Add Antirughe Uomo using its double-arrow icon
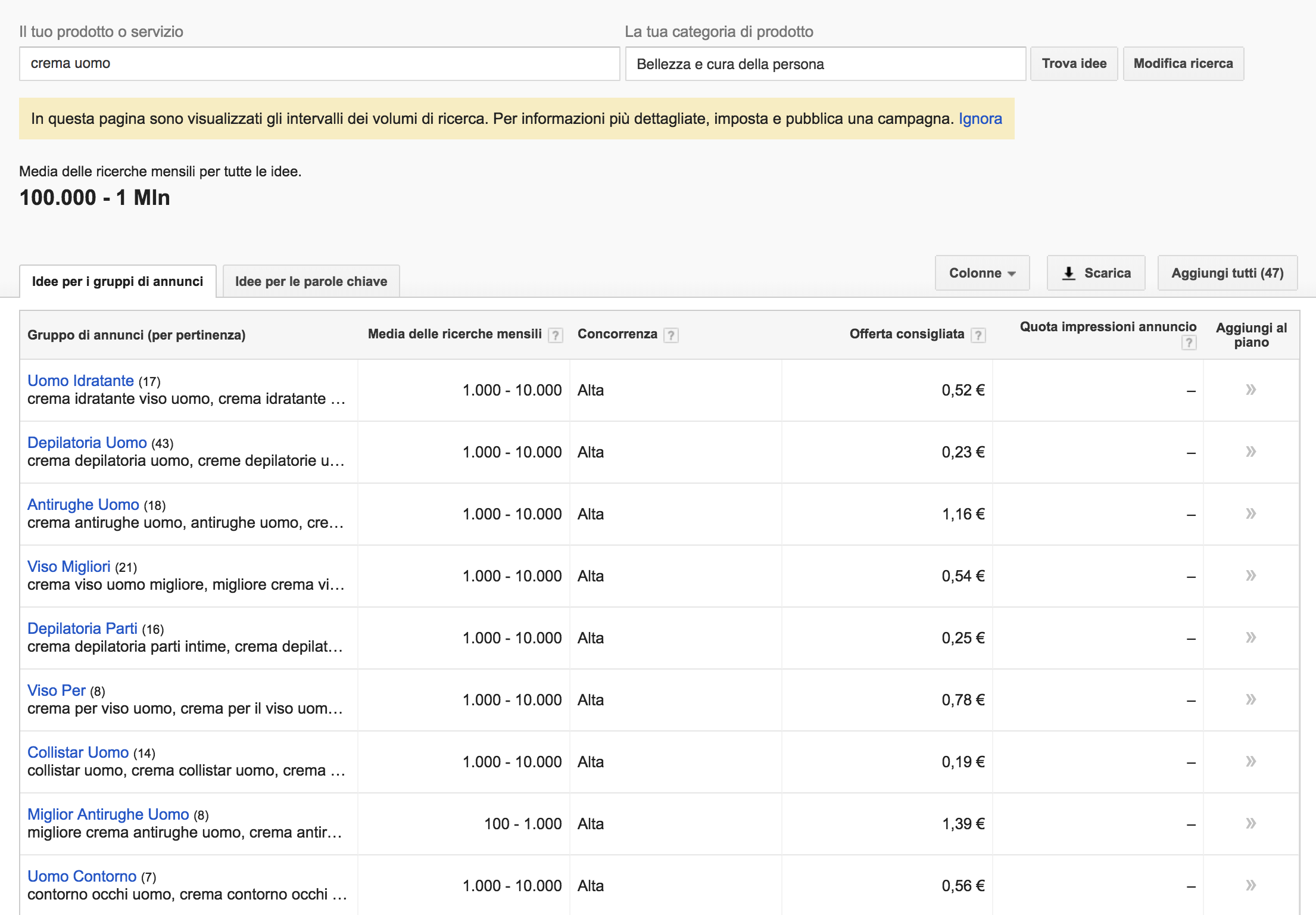Viewport: 1316px width, 915px height. [x=1250, y=513]
